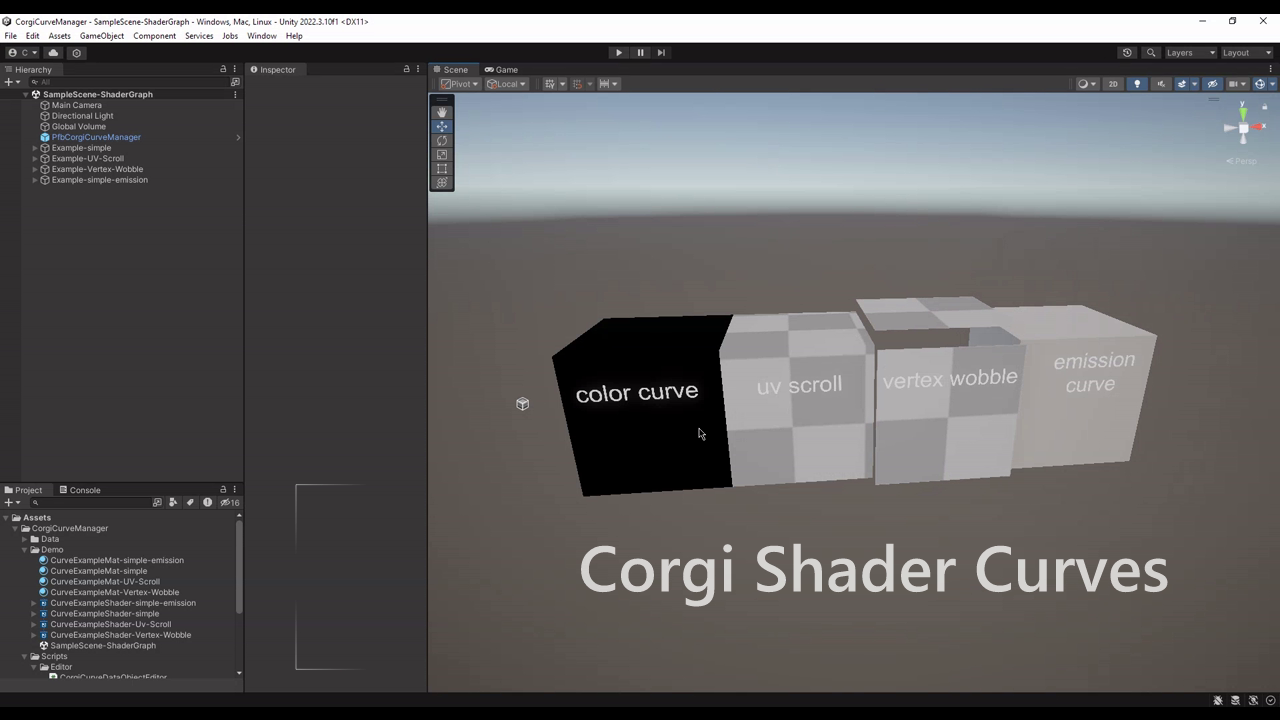The height and width of the screenshot is (720, 1280).
Task: Toggle 2D view mode in Scene
Action: click(x=1113, y=84)
